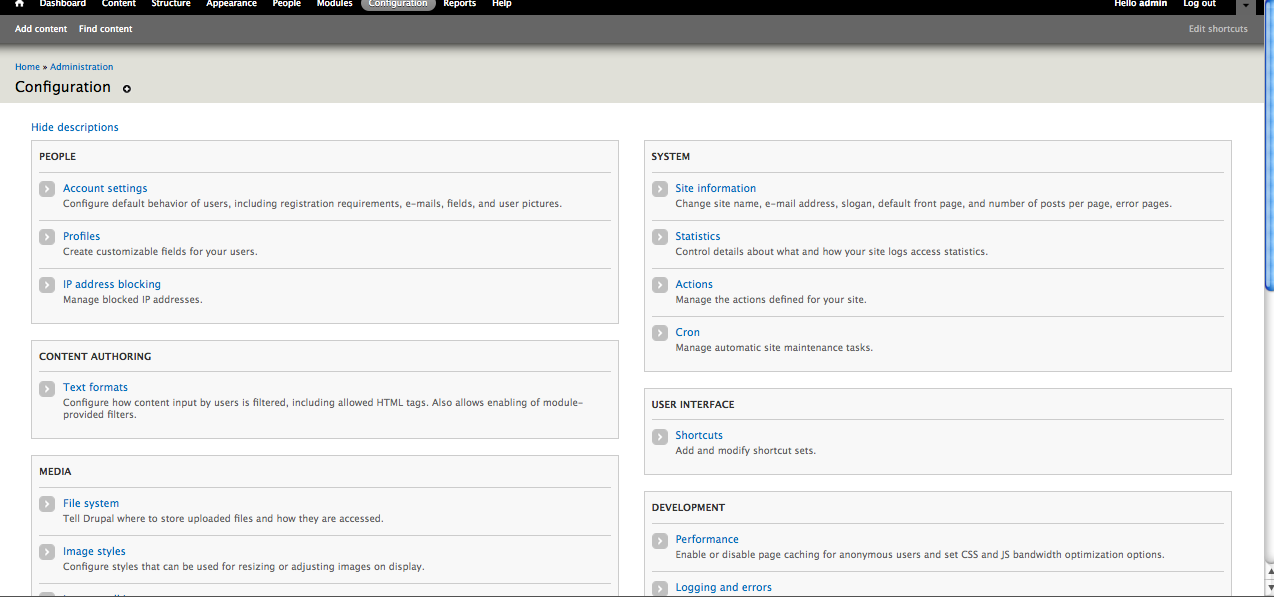Click the arrow icon next to Actions
The image size is (1274, 597).
point(659,284)
